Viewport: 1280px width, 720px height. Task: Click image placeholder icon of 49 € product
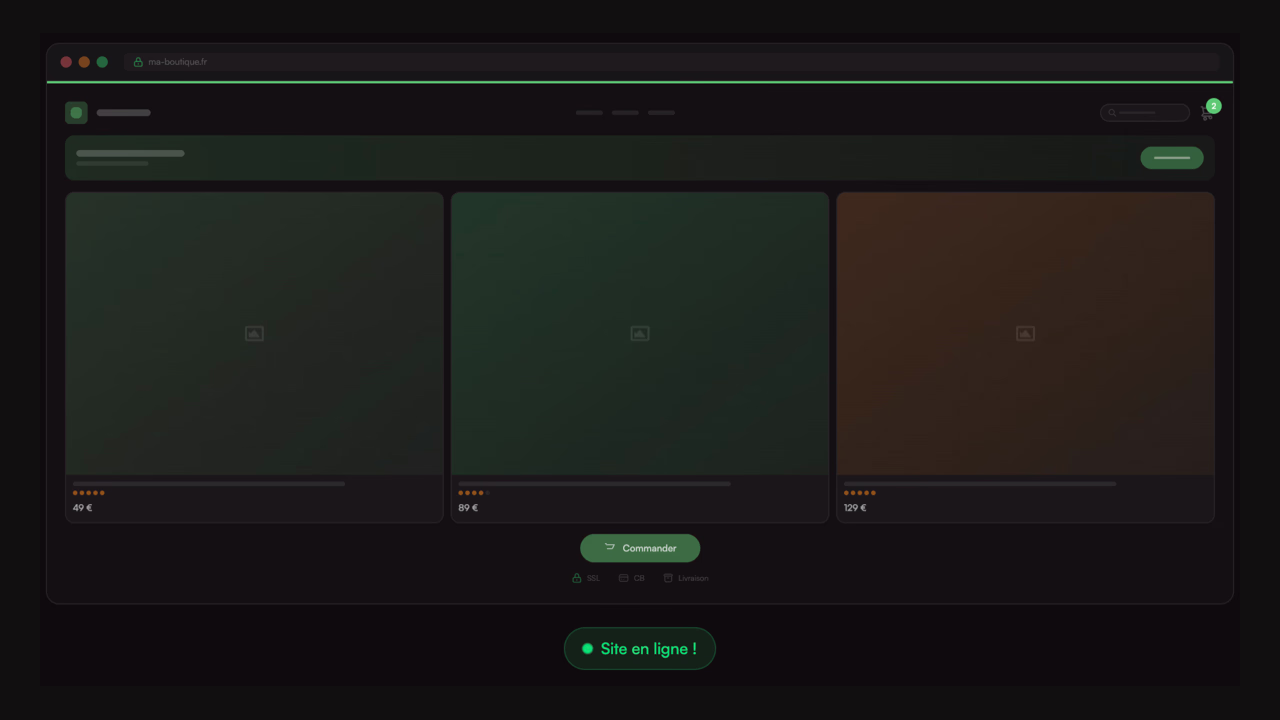pyautogui.click(x=254, y=334)
